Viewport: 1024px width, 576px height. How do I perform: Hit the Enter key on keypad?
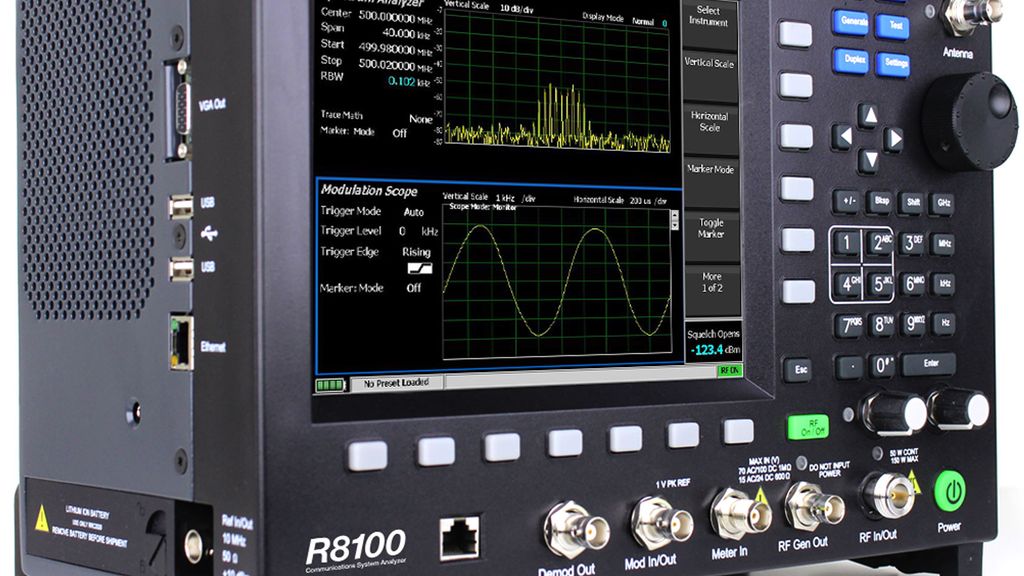pyautogui.click(x=930, y=364)
